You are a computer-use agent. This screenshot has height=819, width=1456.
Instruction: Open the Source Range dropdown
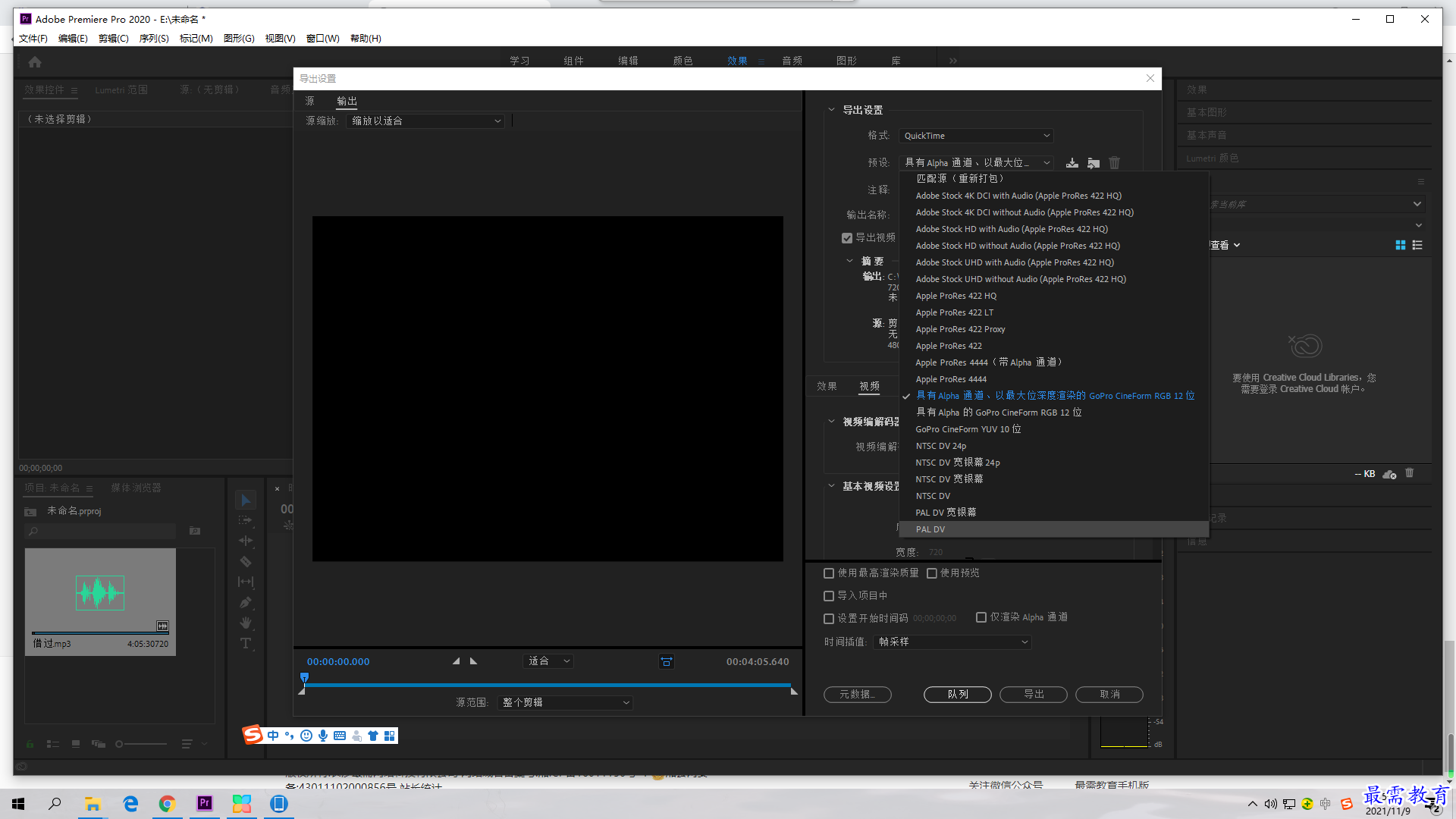[x=565, y=703]
